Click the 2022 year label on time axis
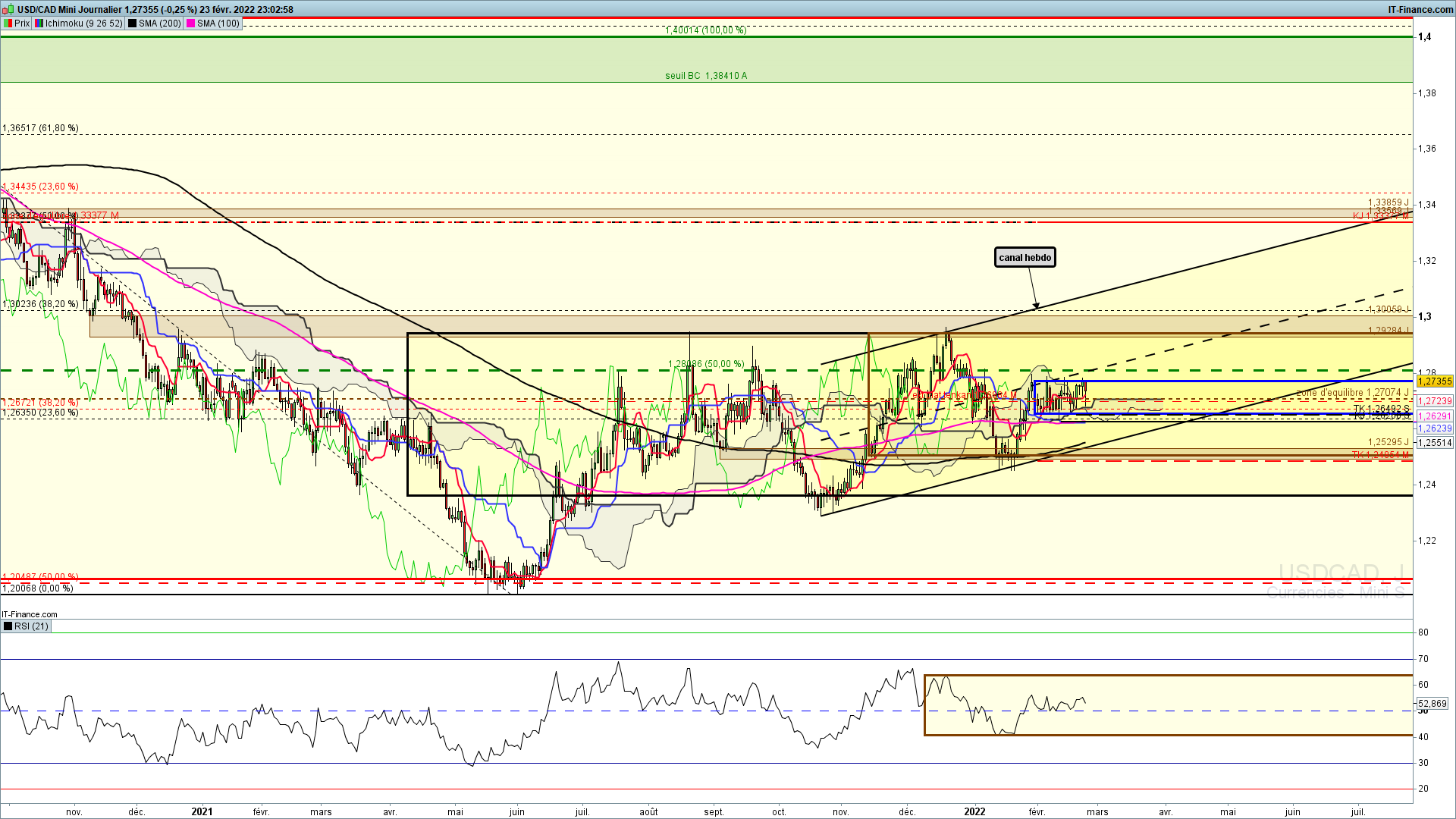The width and height of the screenshot is (1456, 819). point(974,811)
